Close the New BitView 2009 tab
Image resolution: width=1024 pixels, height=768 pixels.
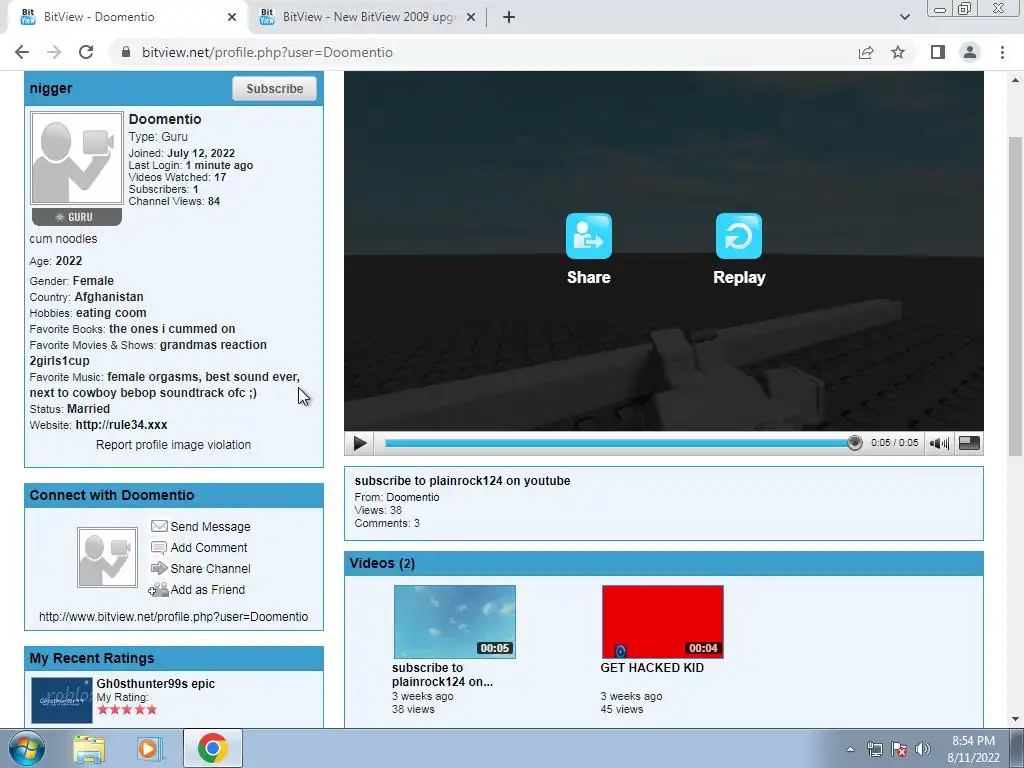pos(471,17)
